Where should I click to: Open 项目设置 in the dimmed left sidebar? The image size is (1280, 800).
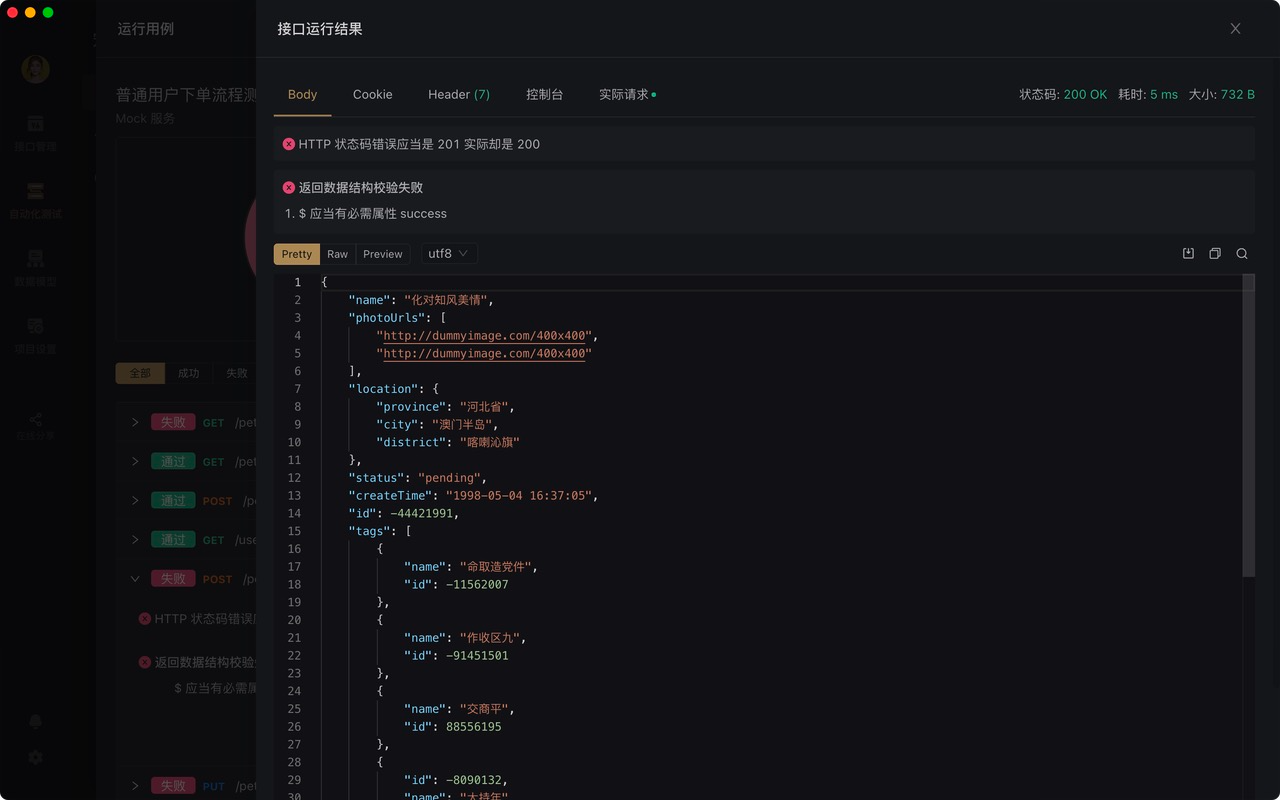click(x=35, y=336)
